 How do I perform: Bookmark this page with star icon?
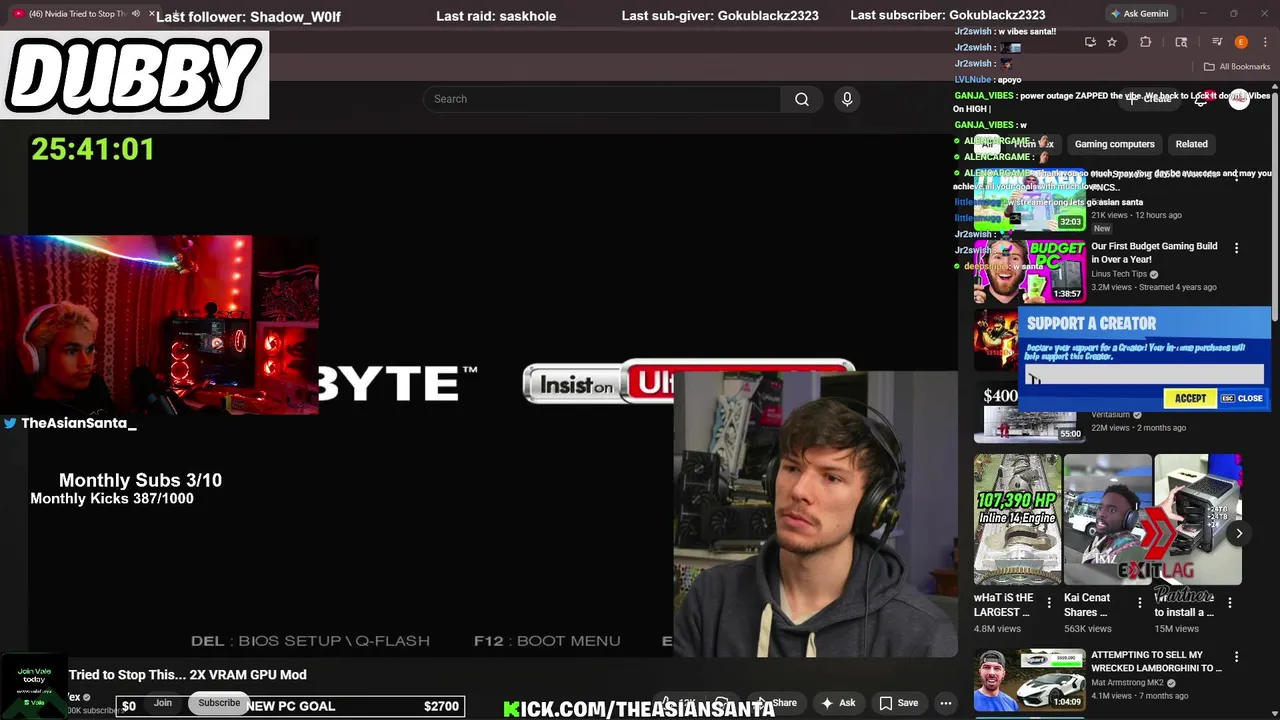(1111, 42)
